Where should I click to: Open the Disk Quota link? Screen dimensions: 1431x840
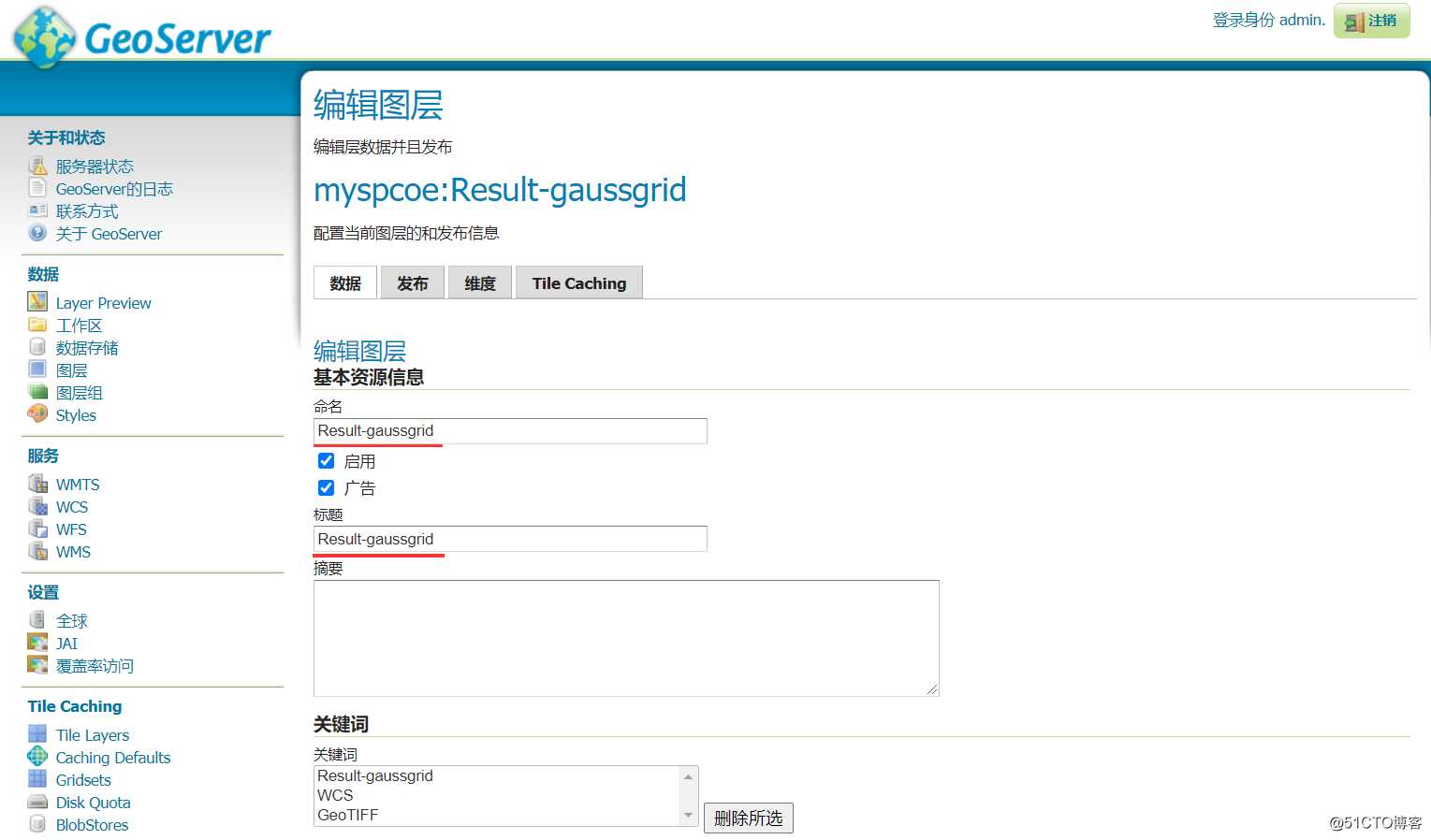pyautogui.click(x=93, y=803)
